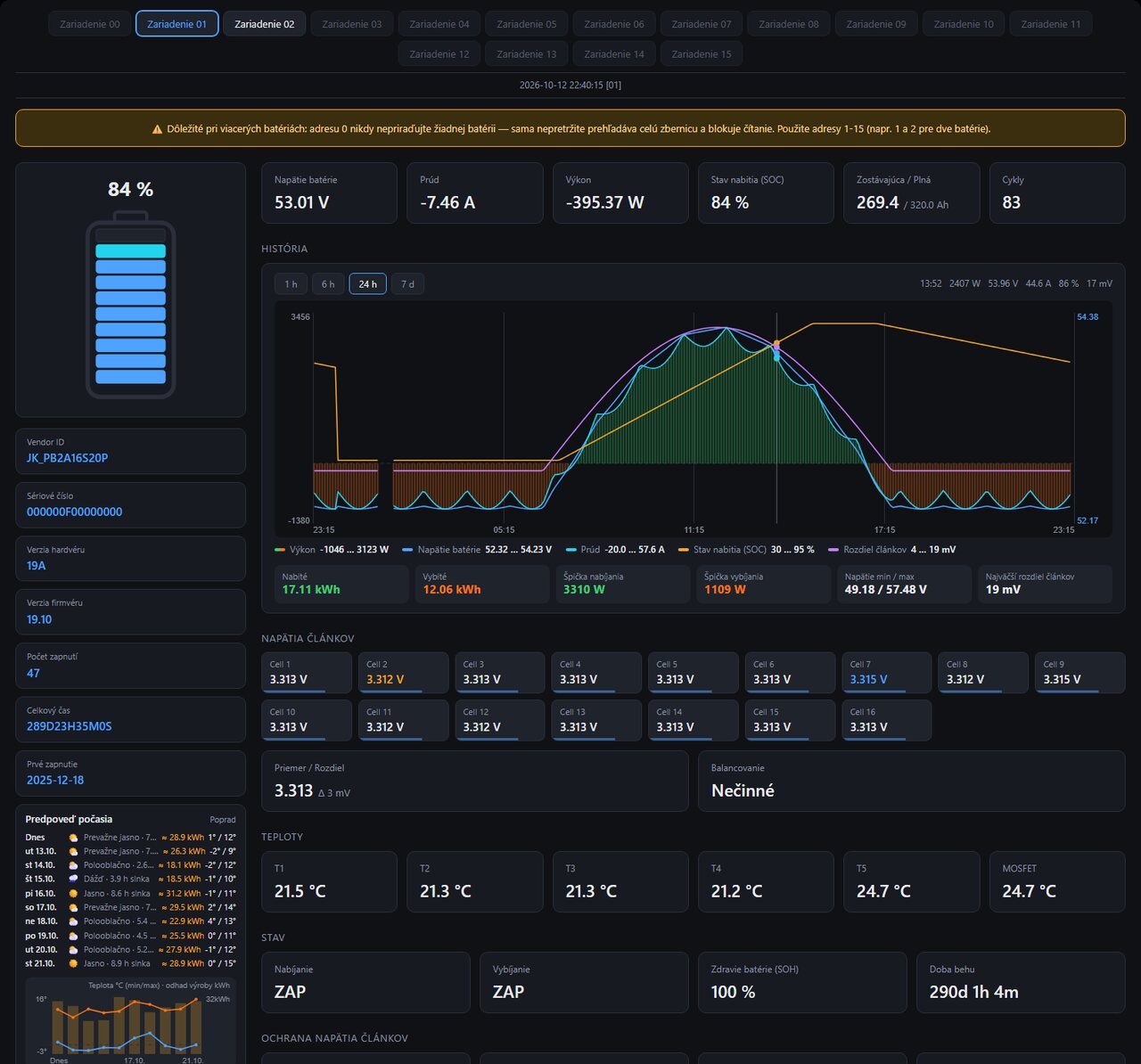The height and width of the screenshot is (1064, 1141).
Task: Click the warning triangle icon in banner
Action: coord(157,129)
